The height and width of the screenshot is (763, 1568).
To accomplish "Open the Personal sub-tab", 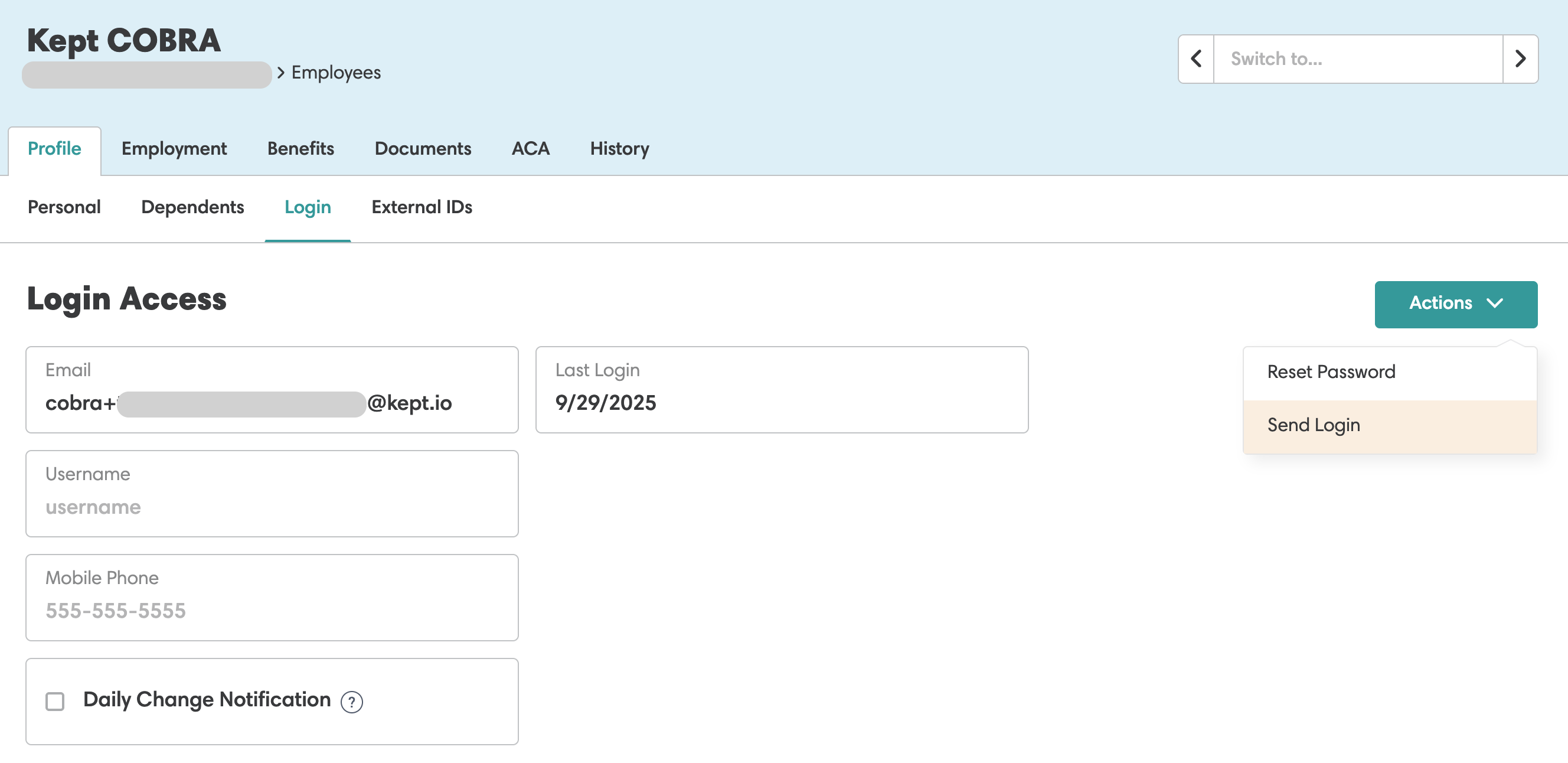I will (64, 207).
